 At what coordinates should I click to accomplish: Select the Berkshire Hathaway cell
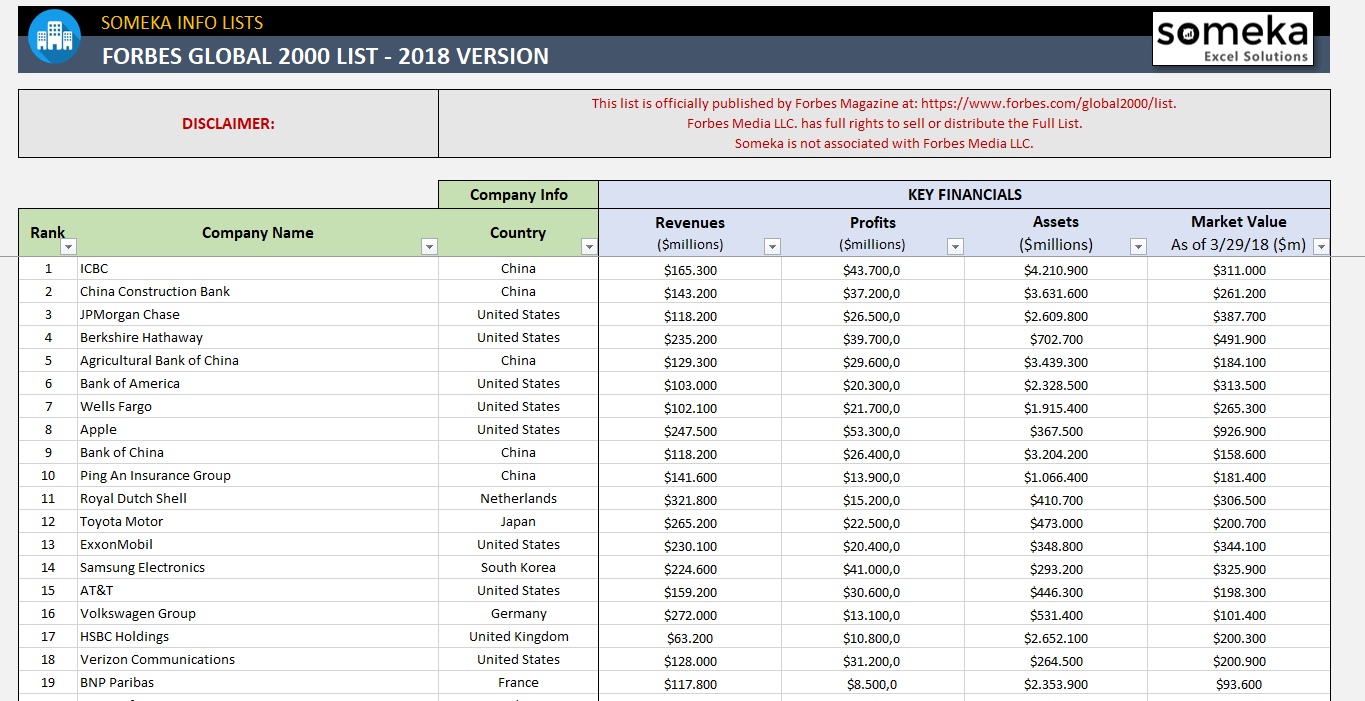[258, 338]
